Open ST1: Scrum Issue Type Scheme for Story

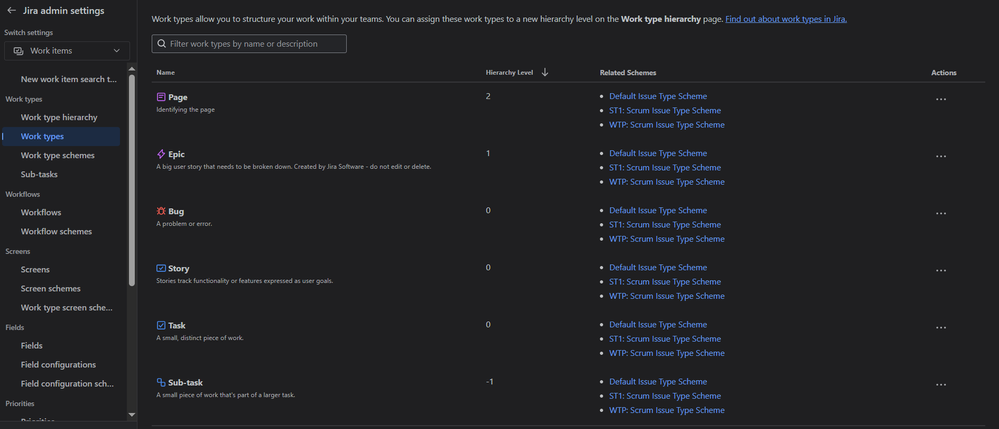tap(665, 282)
